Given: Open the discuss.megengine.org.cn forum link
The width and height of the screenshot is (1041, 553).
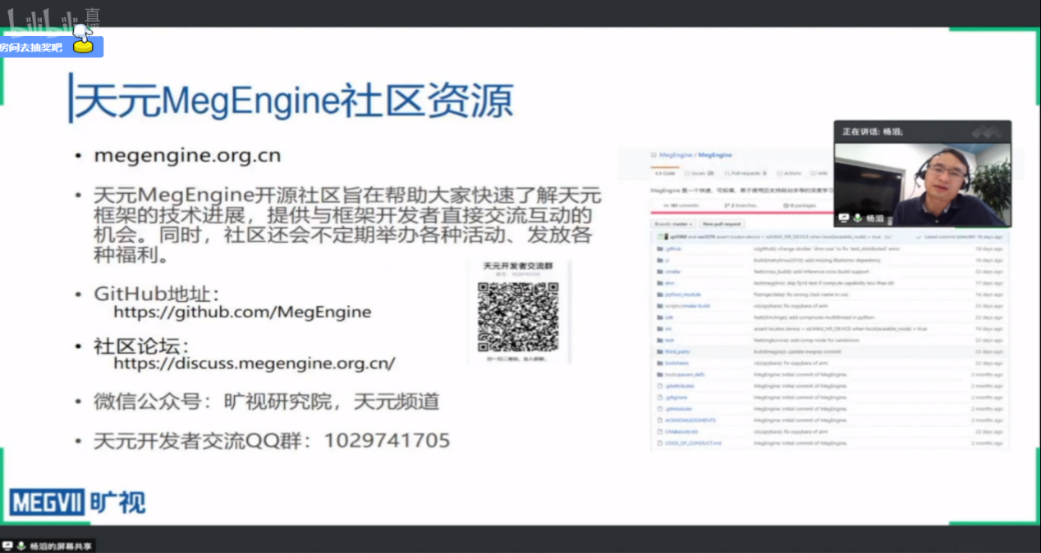Looking at the screenshot, I should (254, 363).
